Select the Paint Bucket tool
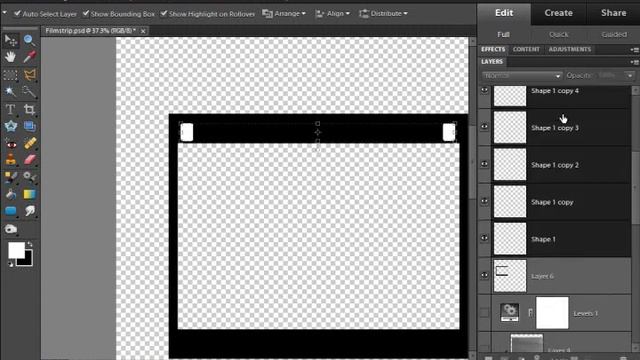Viewport: 640px width, 360px height. 11,194
